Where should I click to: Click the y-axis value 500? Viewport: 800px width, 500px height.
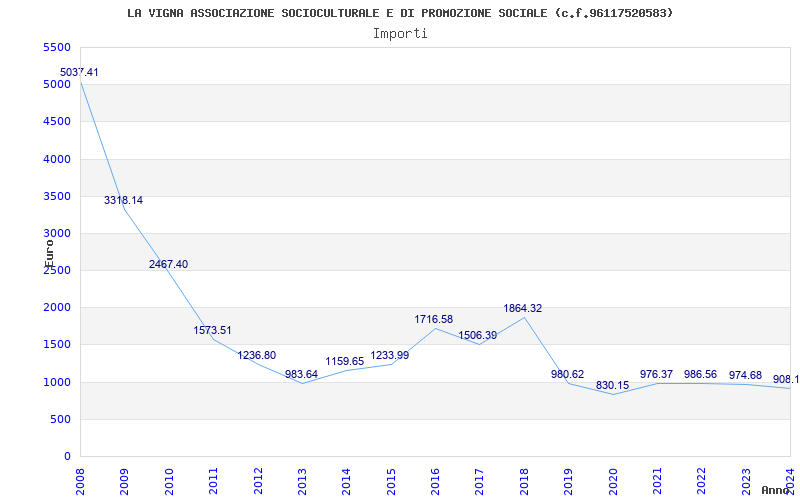(x=60, y=419)
